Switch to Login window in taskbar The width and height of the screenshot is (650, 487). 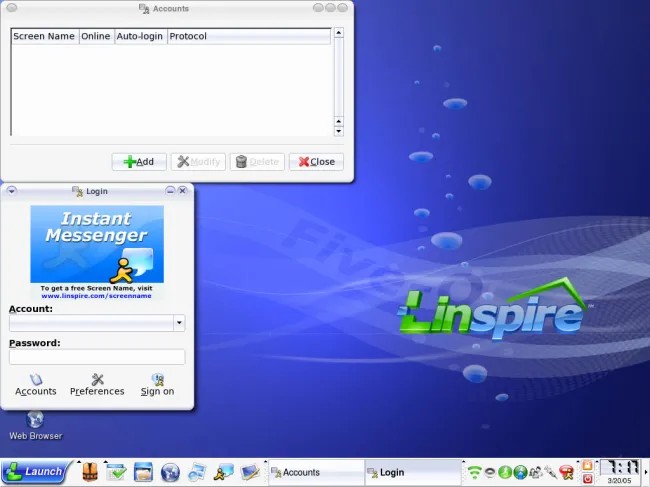point(412,472)
